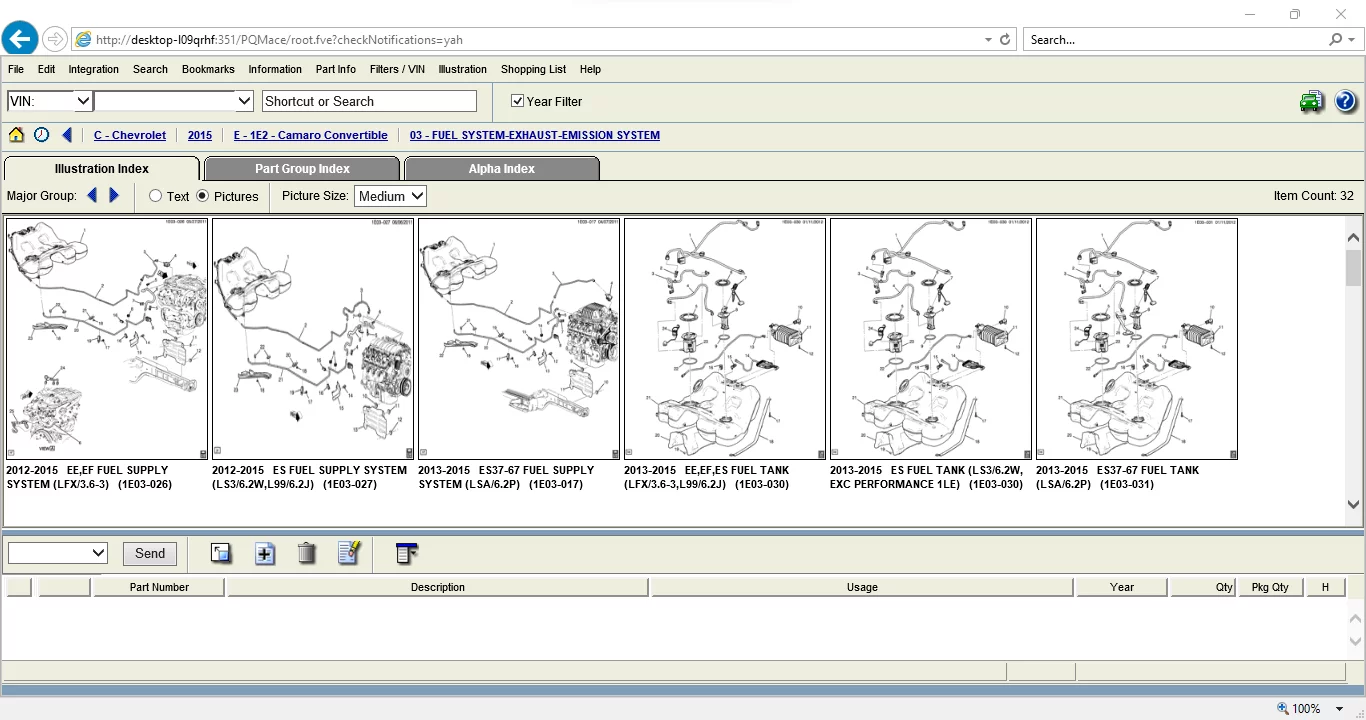Screen dimensions: 1366x720
Task: Click the add item plus document icon
Action: pyautogui.click(x=265, y=553)
